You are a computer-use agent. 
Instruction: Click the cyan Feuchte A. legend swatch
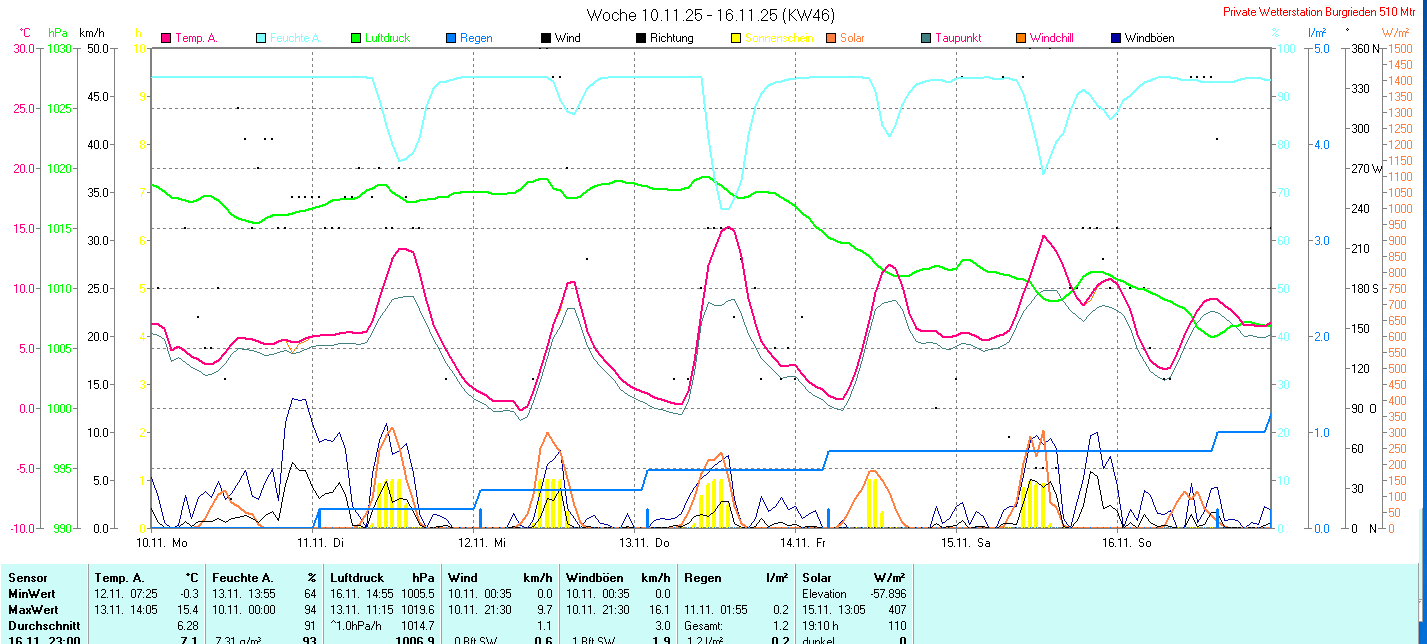(x=261, y=38)
